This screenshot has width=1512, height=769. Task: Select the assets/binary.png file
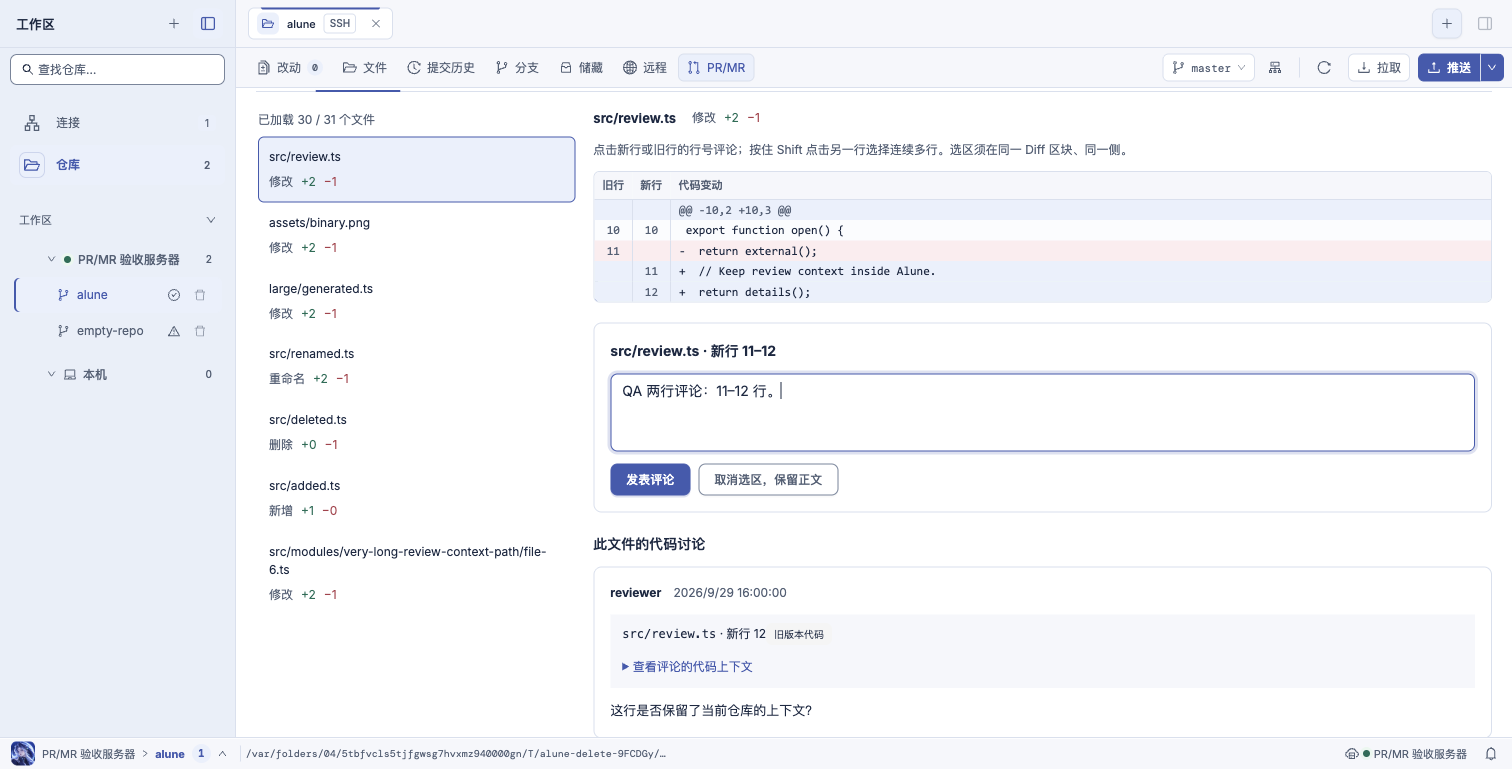416,235
